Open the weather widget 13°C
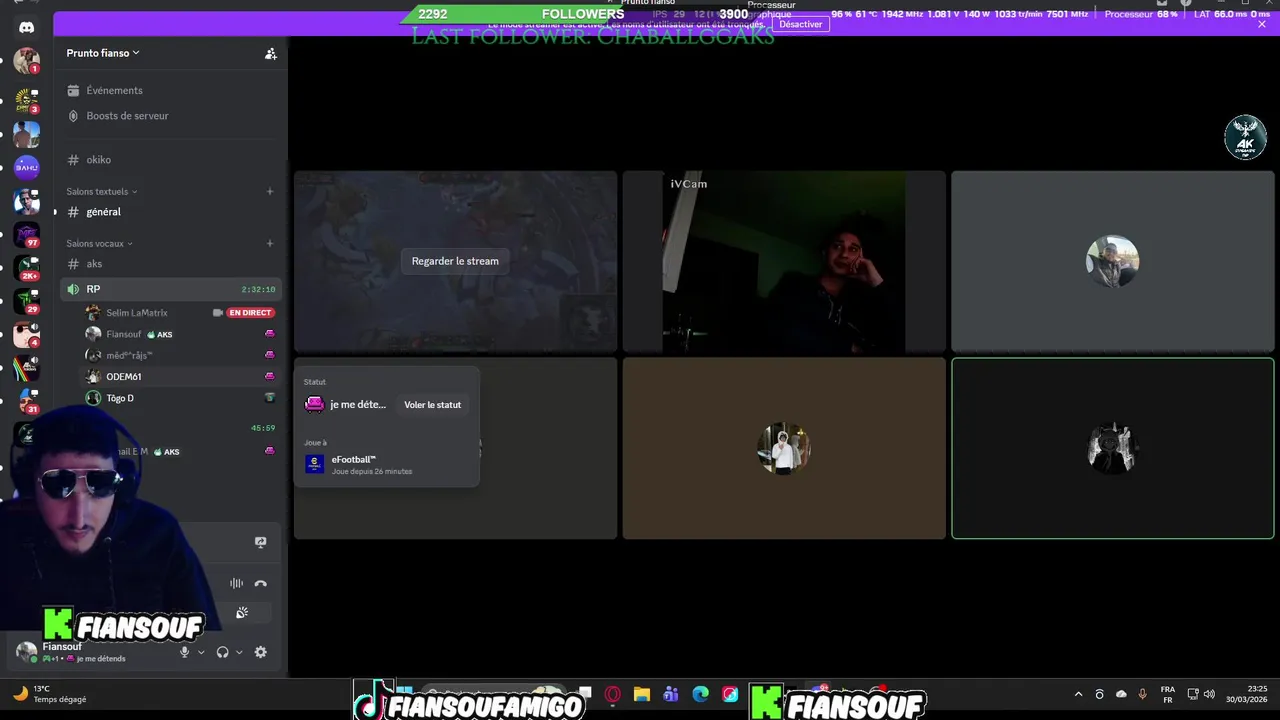 pos(49,694)
